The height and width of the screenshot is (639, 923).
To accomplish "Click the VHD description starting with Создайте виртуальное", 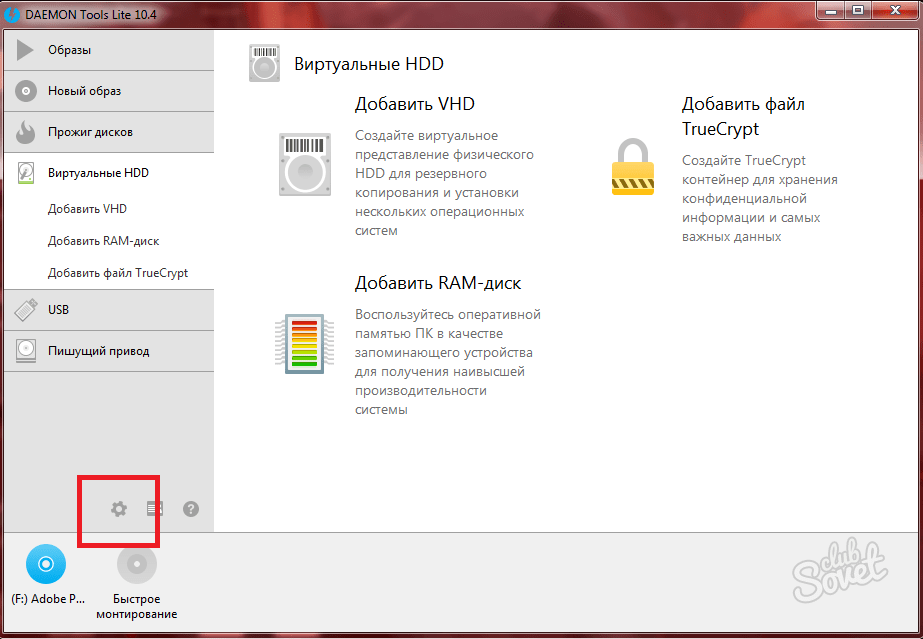I will pyautogui.click(x=444, y=183).
